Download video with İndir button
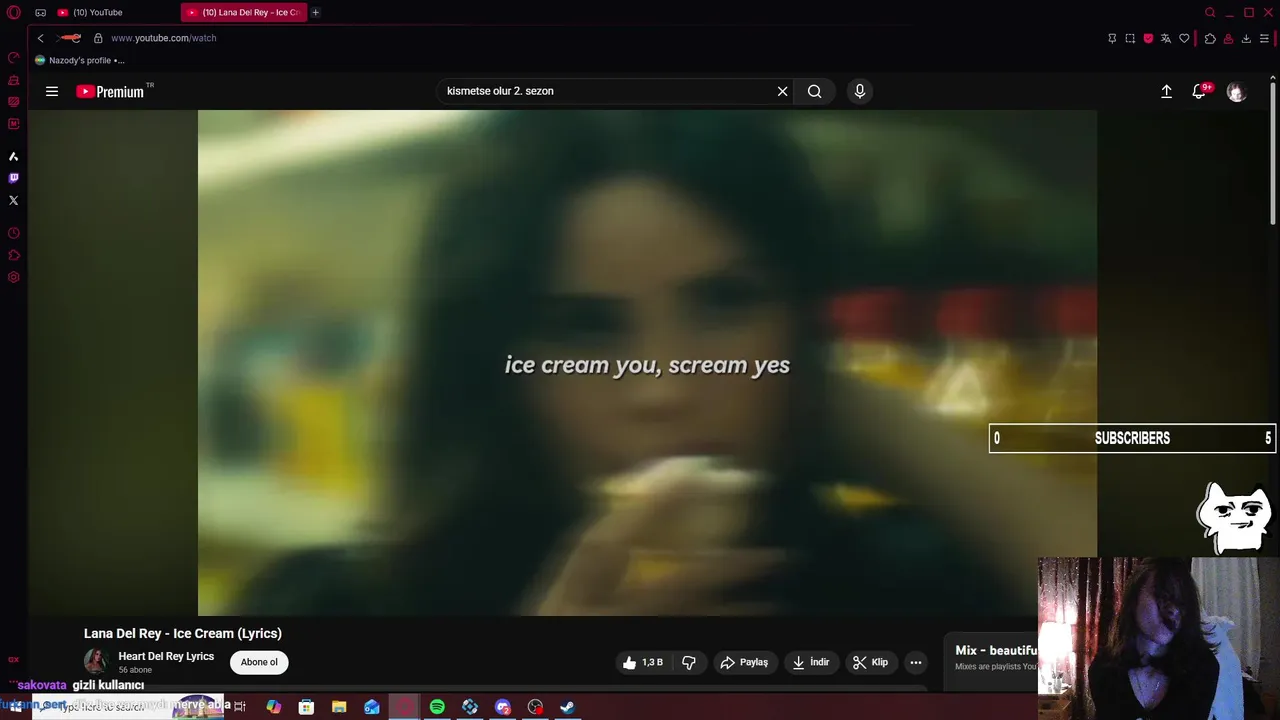Screen dimensions: 1280x720 pyautogui.click(x=811, y=662)
